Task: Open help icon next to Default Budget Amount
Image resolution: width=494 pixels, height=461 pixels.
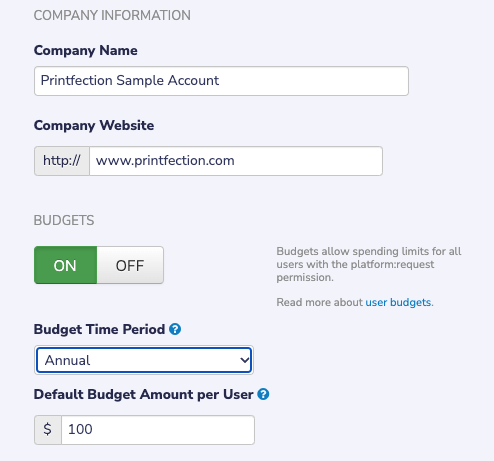Action: click(x=263, y=394)
